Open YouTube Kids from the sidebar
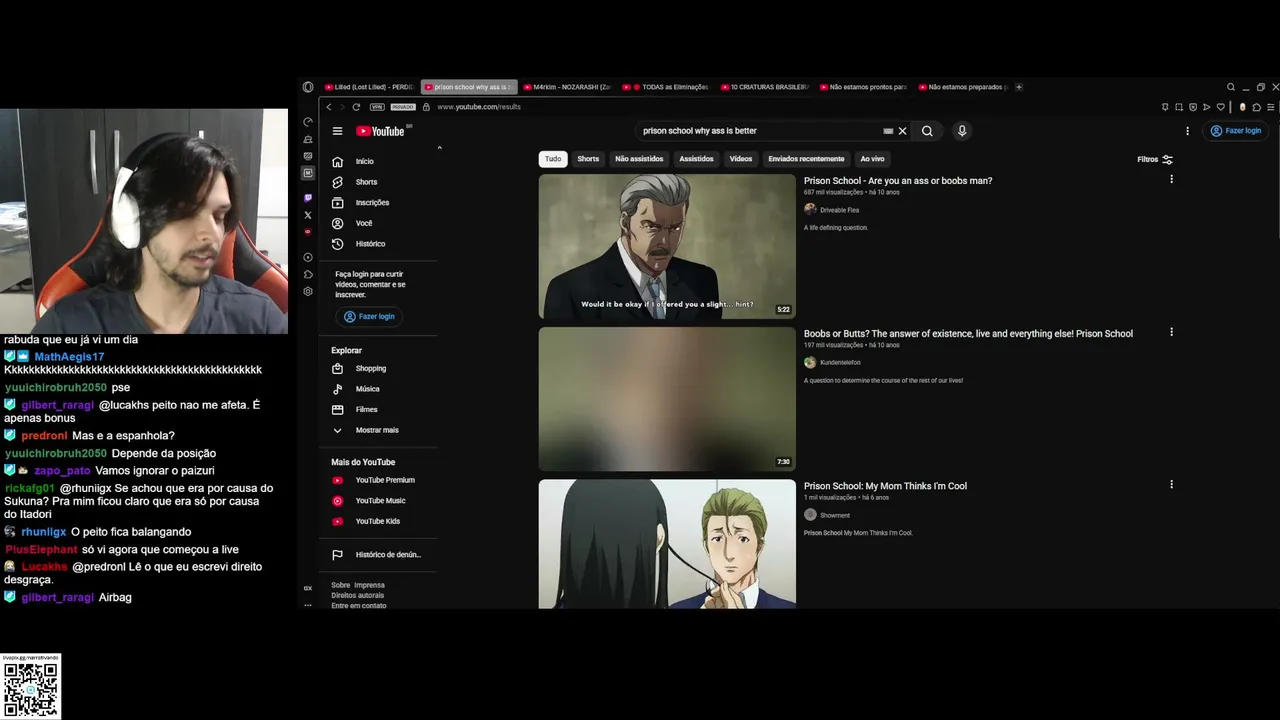 click(378, 521)
